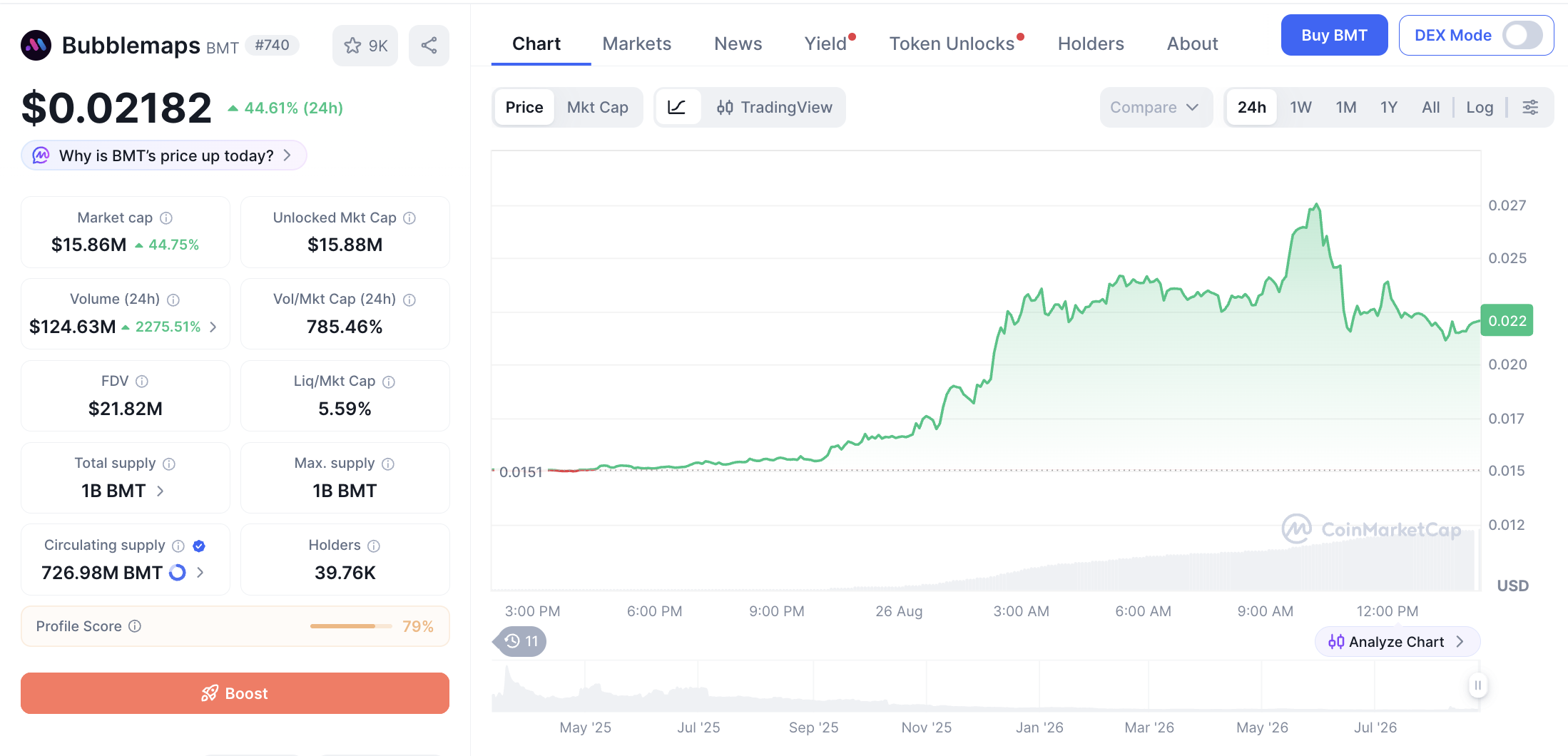Select the 1M chart timeframe
This screenshot has width=1568, height=756.
pos(1346,108)
